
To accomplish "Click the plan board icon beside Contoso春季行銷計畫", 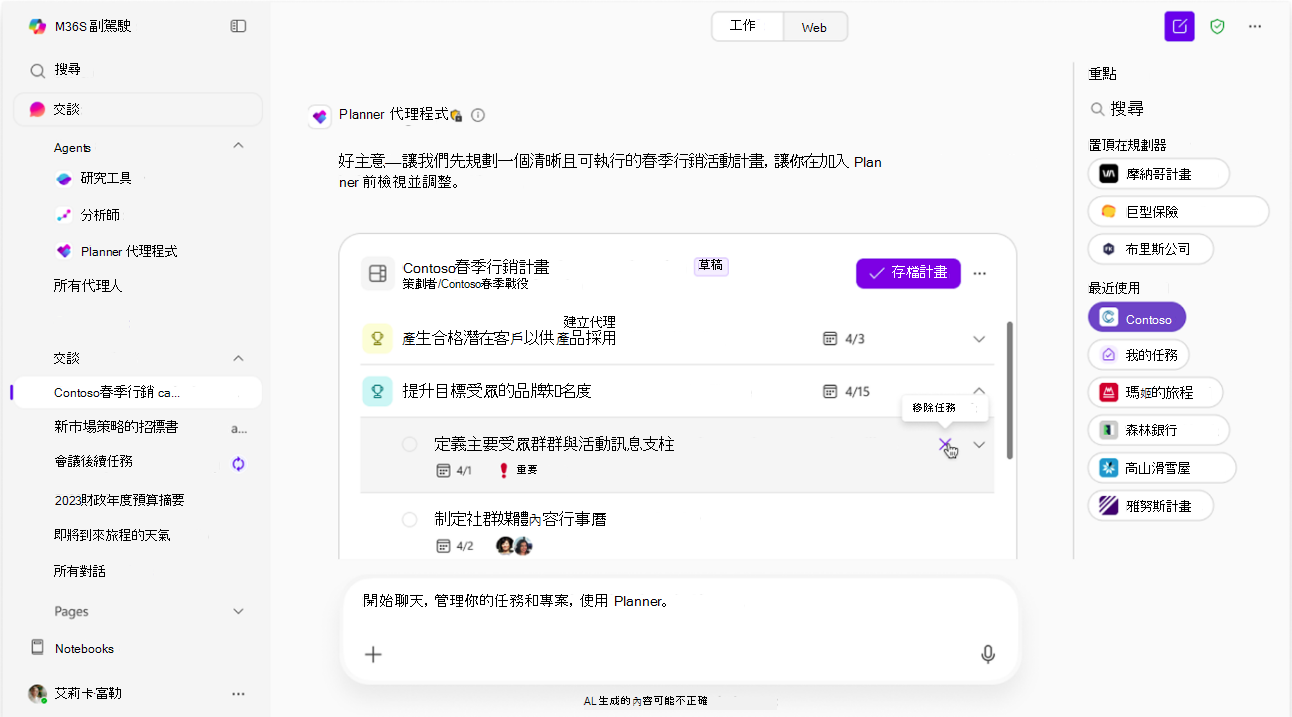I will click(x=378, y=274).
